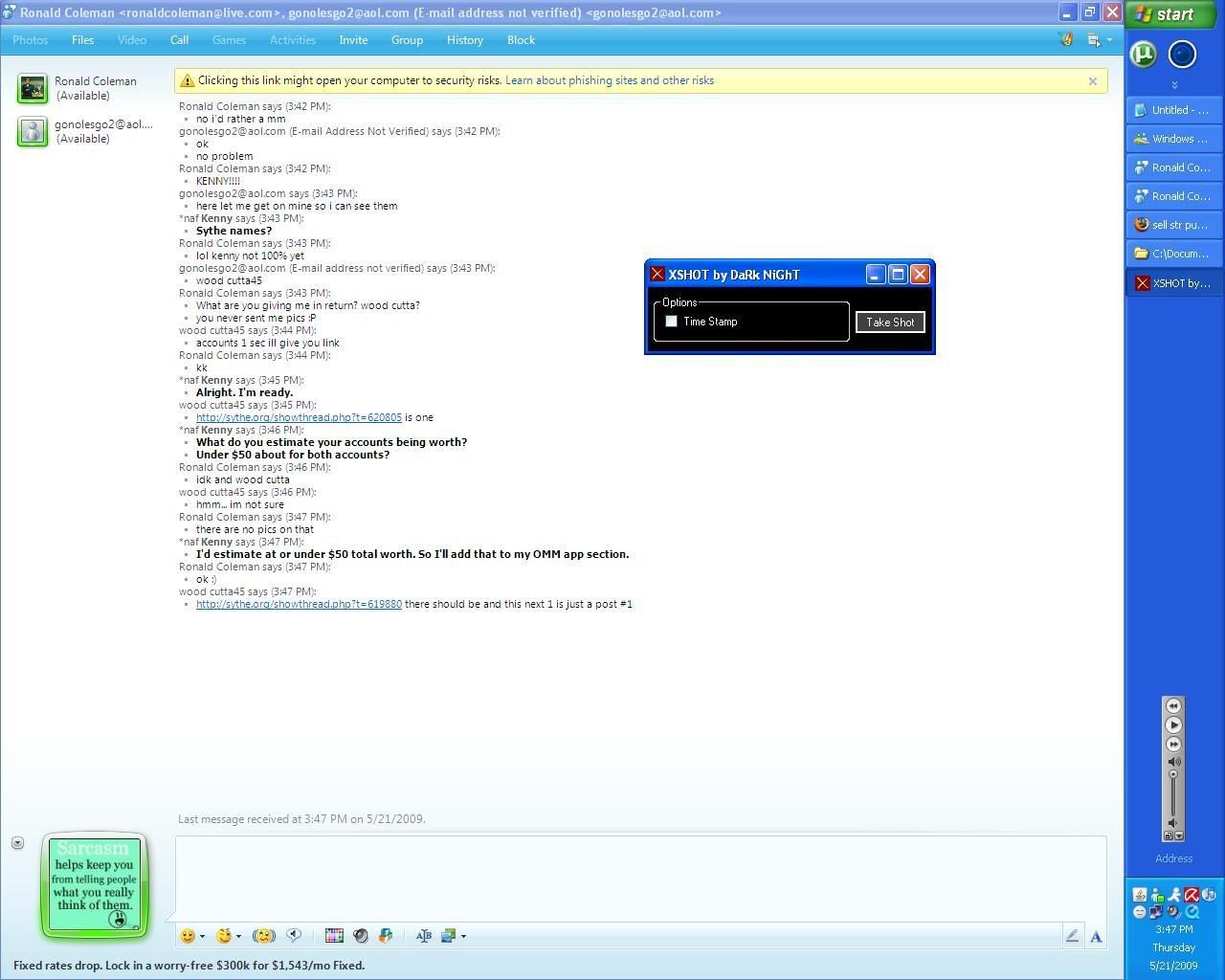1225x980 pixels.
Task: Click the Messenger buddy tray icon
Action: click(x=1157, y=895)
